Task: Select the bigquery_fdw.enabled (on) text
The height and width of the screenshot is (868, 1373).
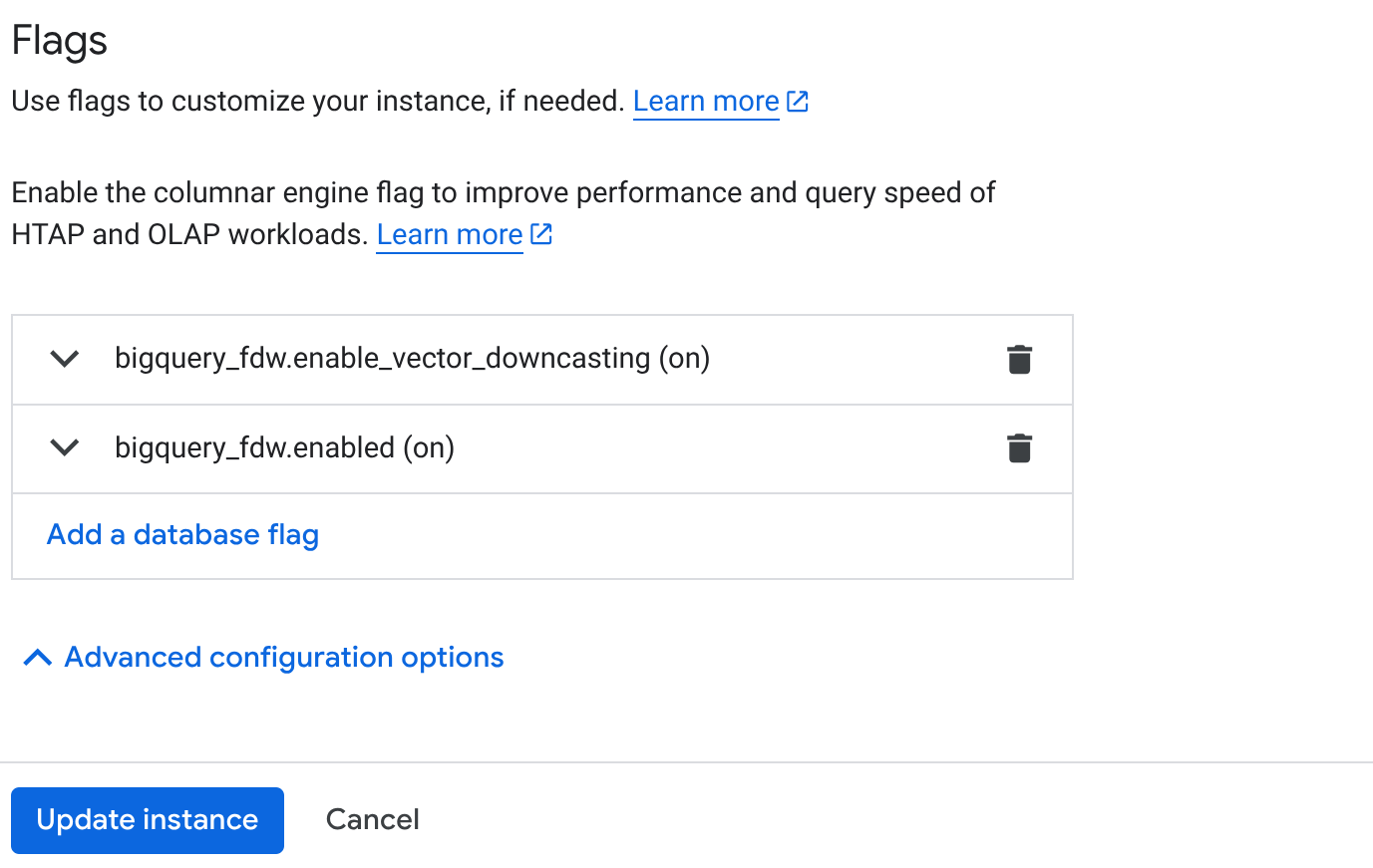Action: (285, 448)
